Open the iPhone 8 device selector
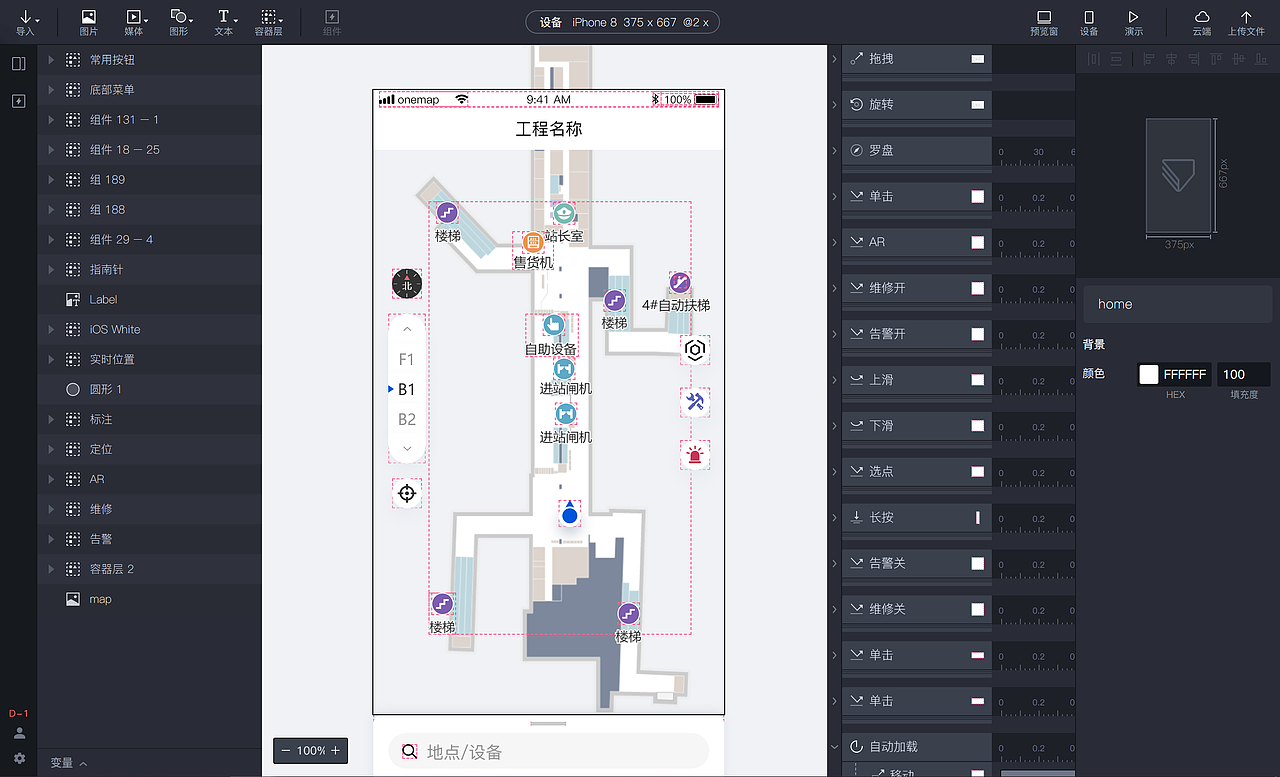 (x=622, y=21)
